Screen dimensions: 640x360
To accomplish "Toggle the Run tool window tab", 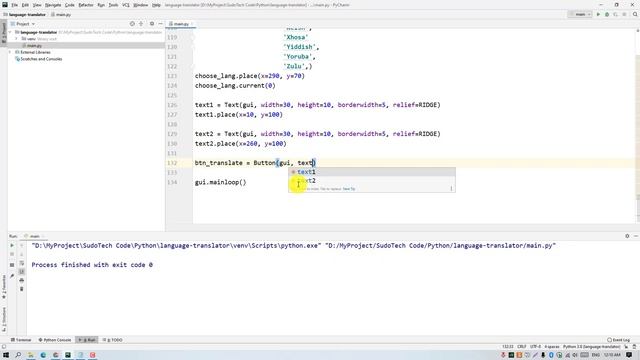I will pyautogui.click(x=87, y=340).
